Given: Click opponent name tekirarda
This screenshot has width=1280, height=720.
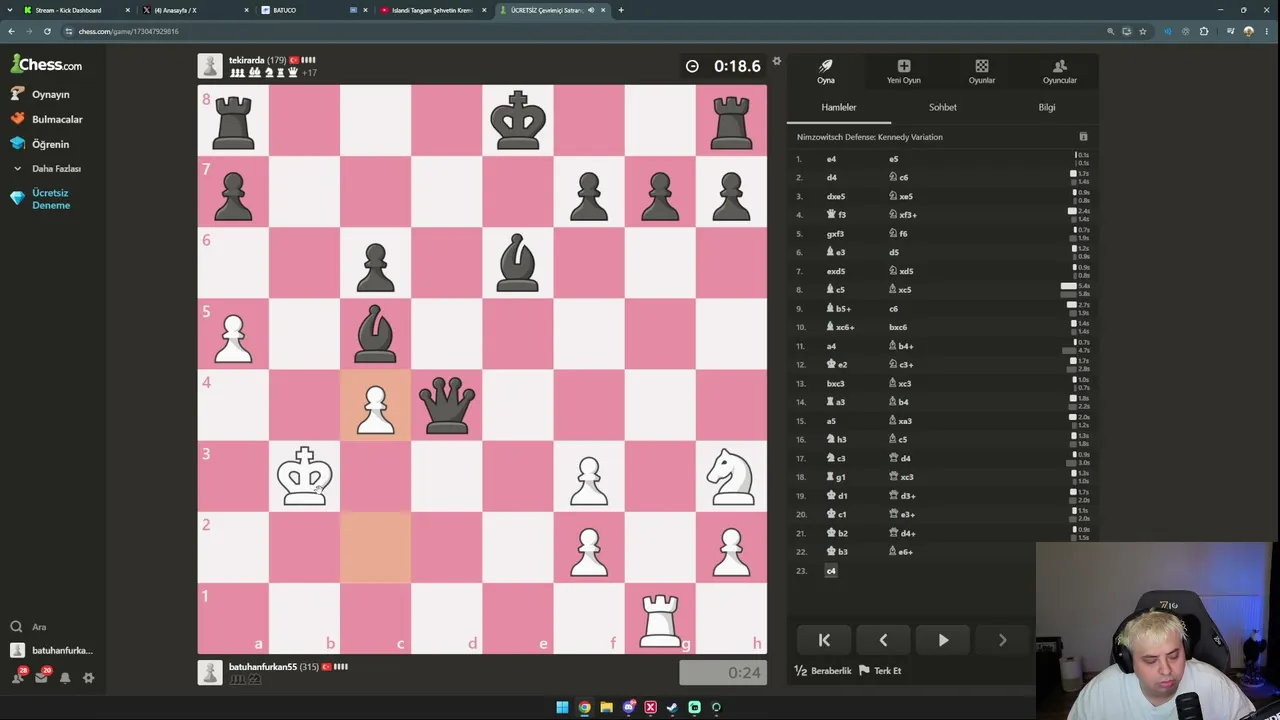Looking at the screenshot, I should click(x=246, y=60).
